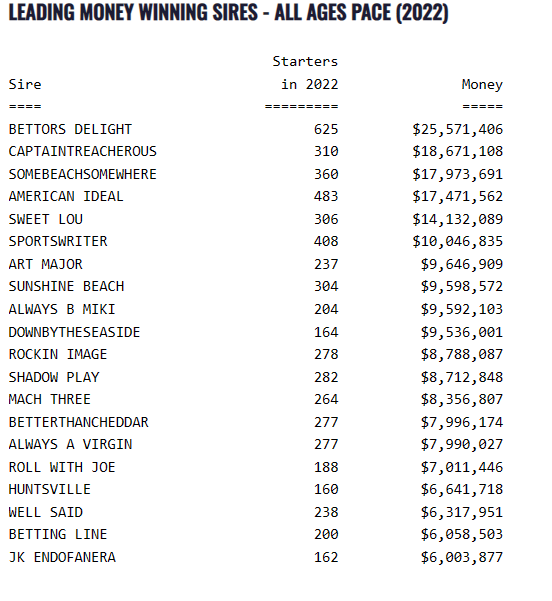Click the Leading Money Winning Sires heading

click(228, 12)
